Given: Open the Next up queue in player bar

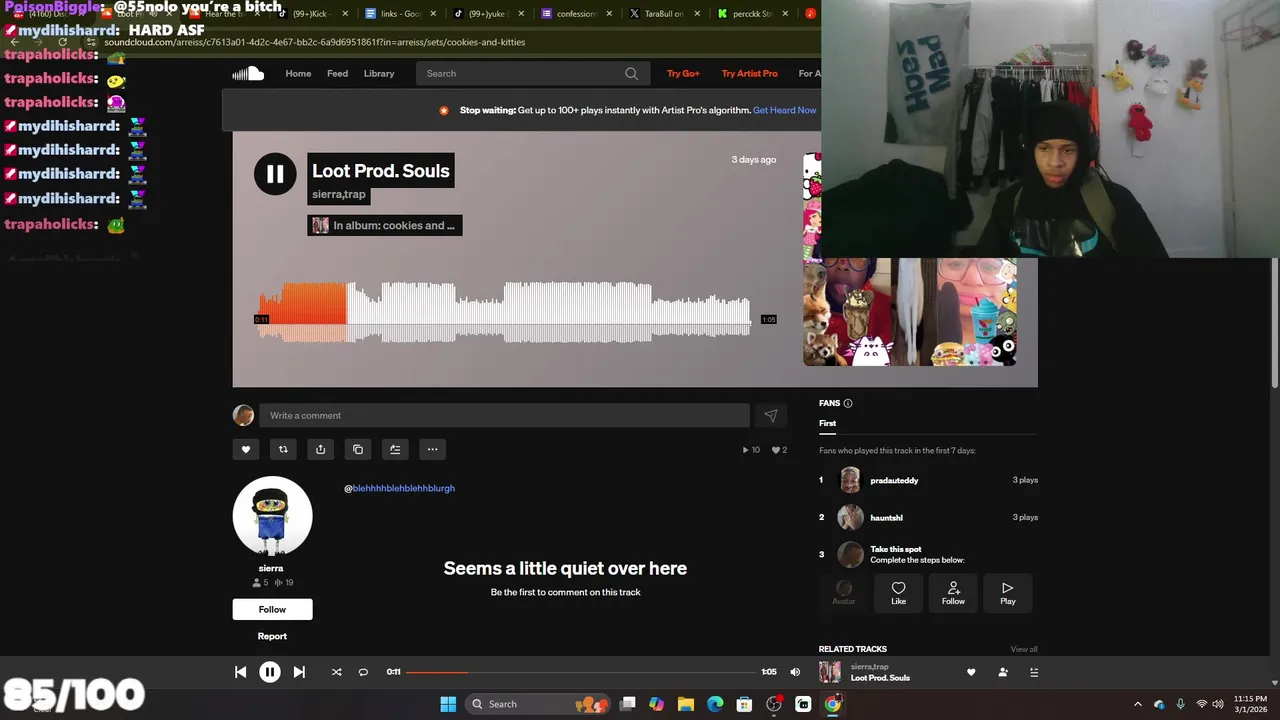Looking at the screenshot, I should pyautogui.click(x=1034, y=672).
